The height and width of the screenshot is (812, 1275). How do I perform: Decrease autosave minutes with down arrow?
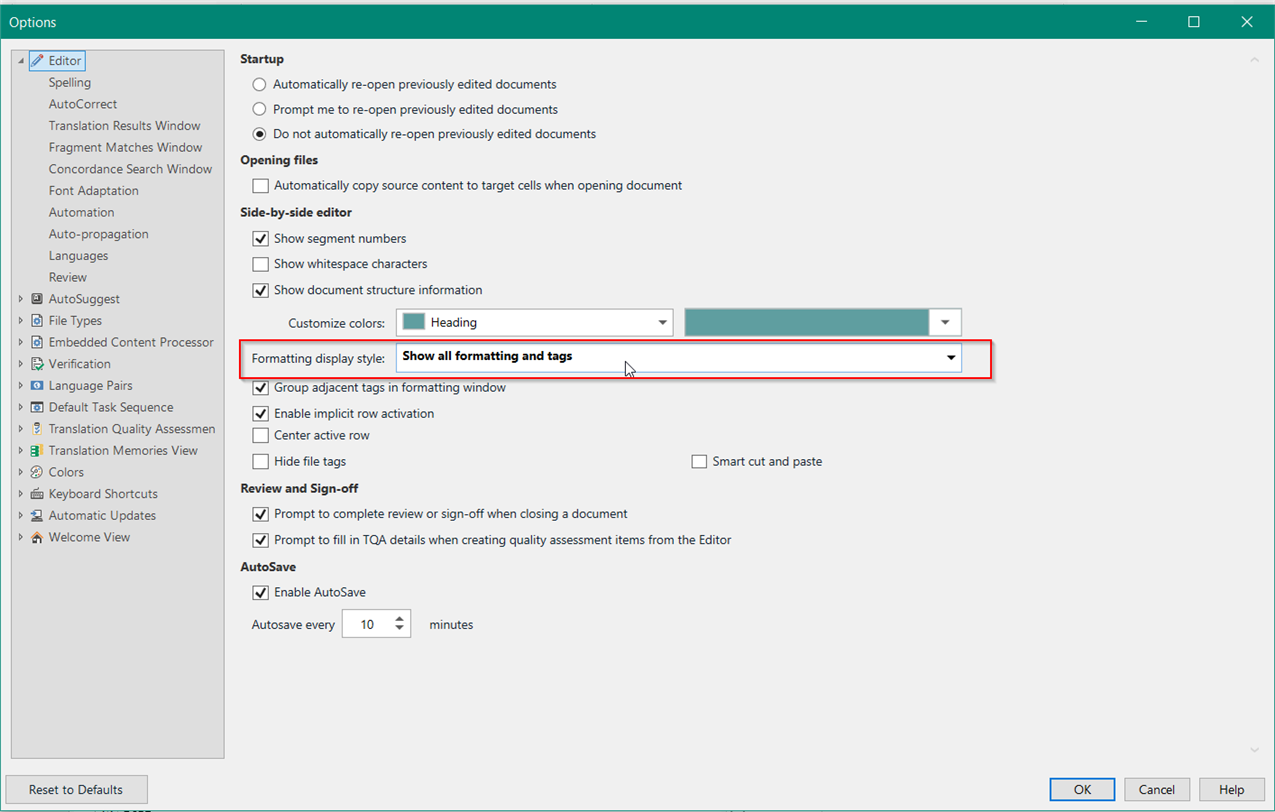click(x=400, y=630)
